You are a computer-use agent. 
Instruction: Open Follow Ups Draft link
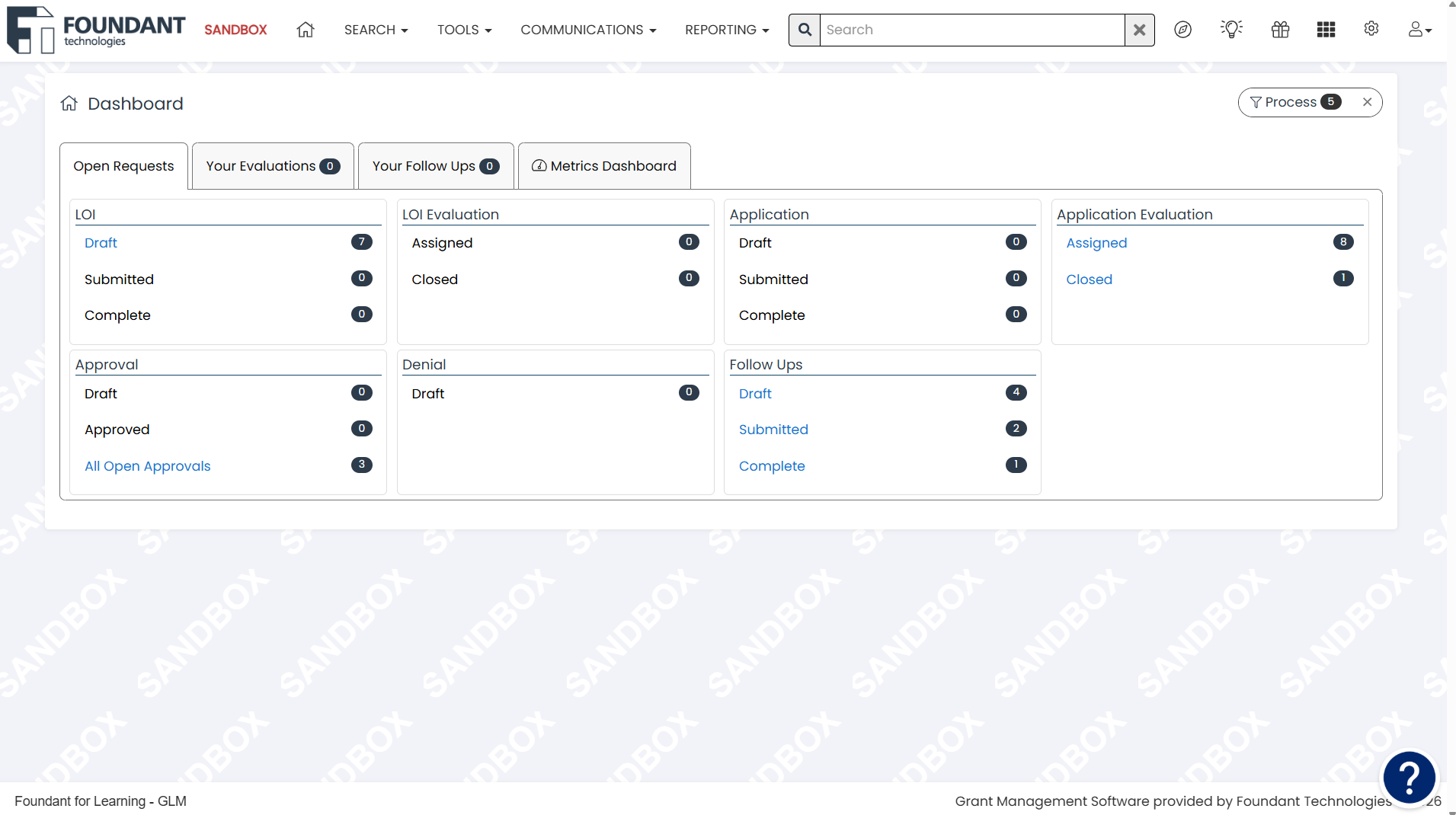(x=755, y=394)
